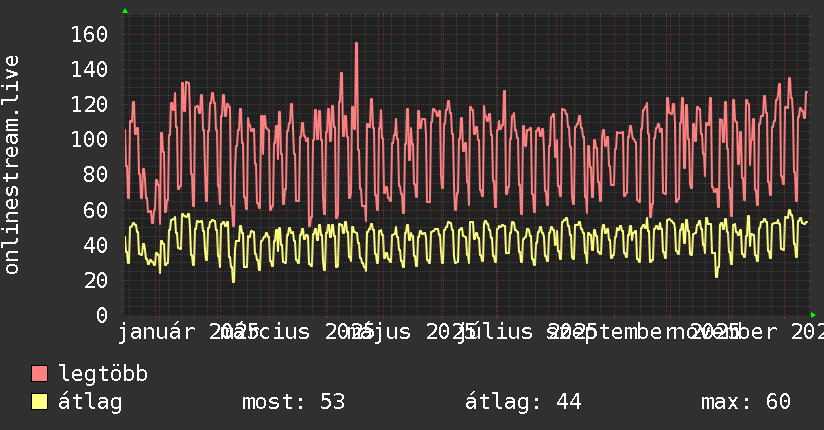824x430 pixels.
Task: Click the yellow swatch's átlag legend label
Action: pyautogui.click(x=90, y=402)
